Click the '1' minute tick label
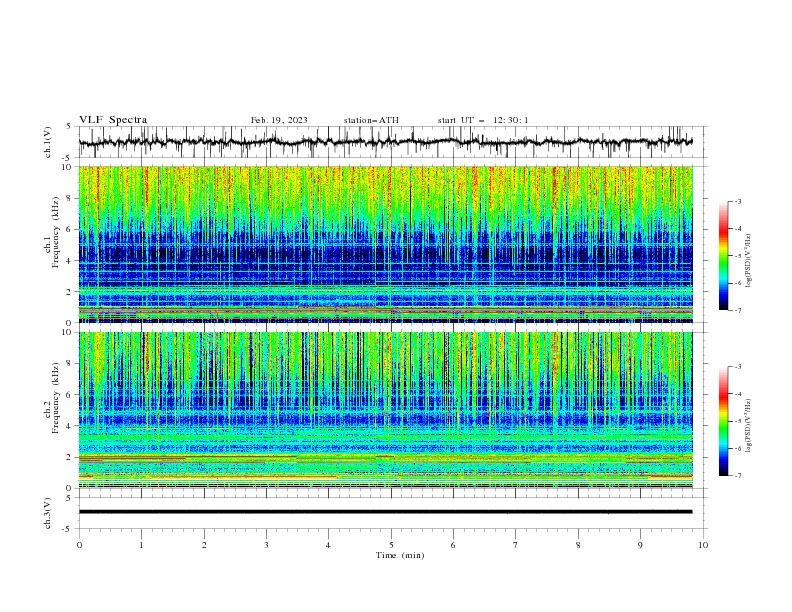792x612 pixels. click(x=141, y=545)
